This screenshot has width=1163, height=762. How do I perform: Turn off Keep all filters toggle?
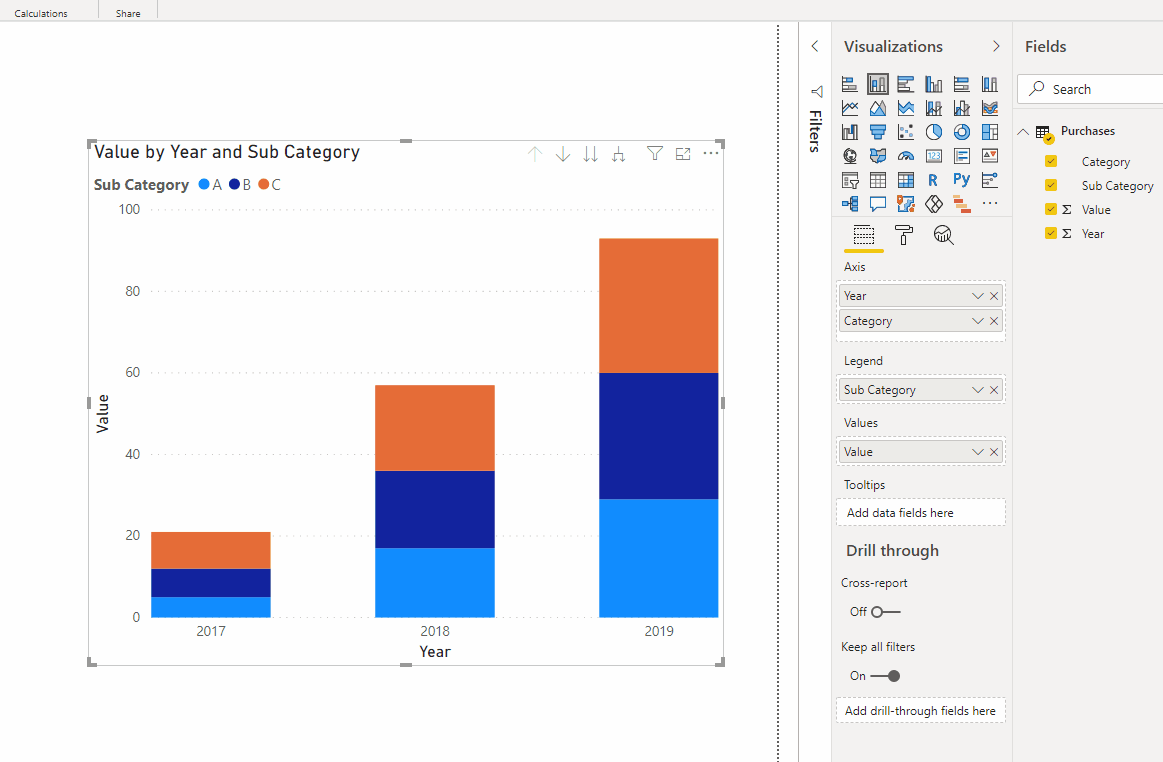(x=886, y=676)
